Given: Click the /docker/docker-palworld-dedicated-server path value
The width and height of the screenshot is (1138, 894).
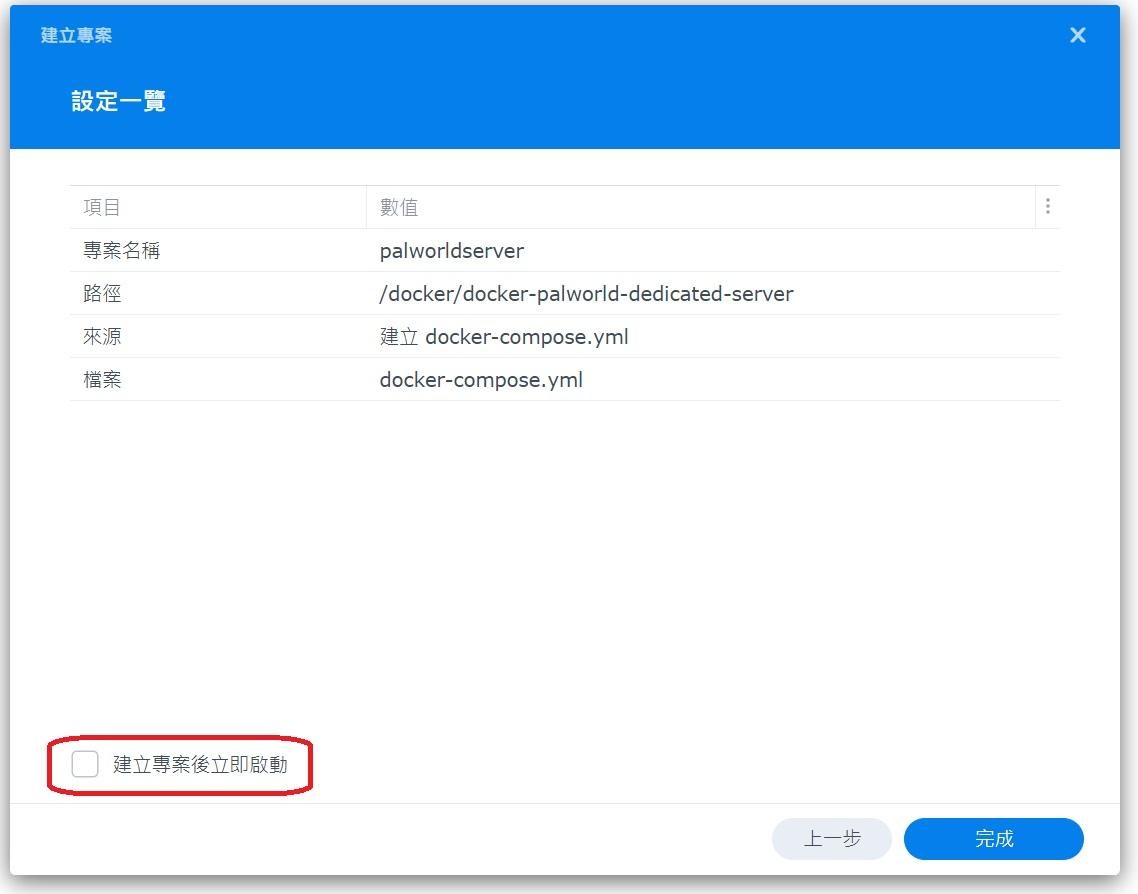Looking at the screenshot, I should pyautogui.click(x=586, y=294).
